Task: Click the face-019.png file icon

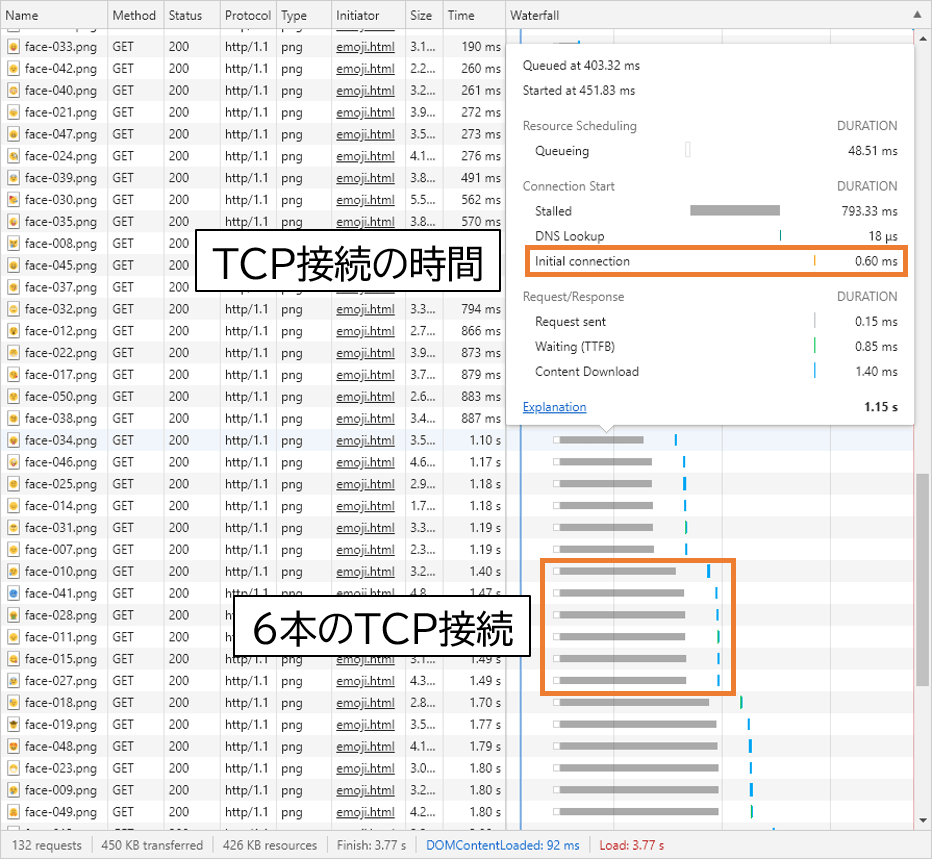Action: click(13, 725)
